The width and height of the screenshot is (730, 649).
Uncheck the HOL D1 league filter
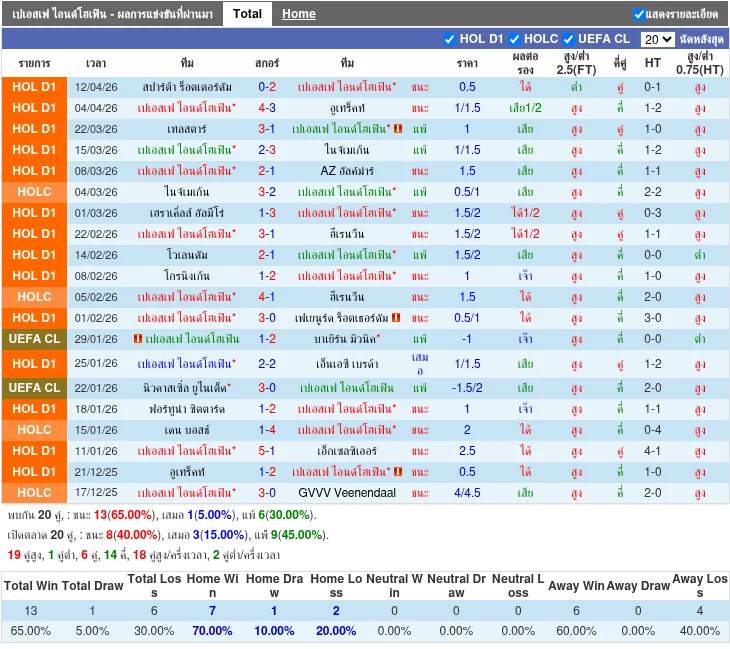tap(449, 39)
